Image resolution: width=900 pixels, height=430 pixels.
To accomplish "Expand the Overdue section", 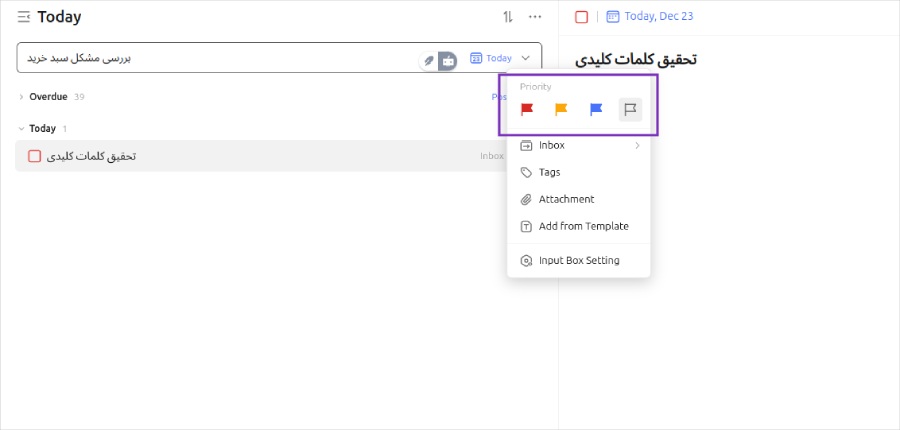I will (x=21, y=97).
